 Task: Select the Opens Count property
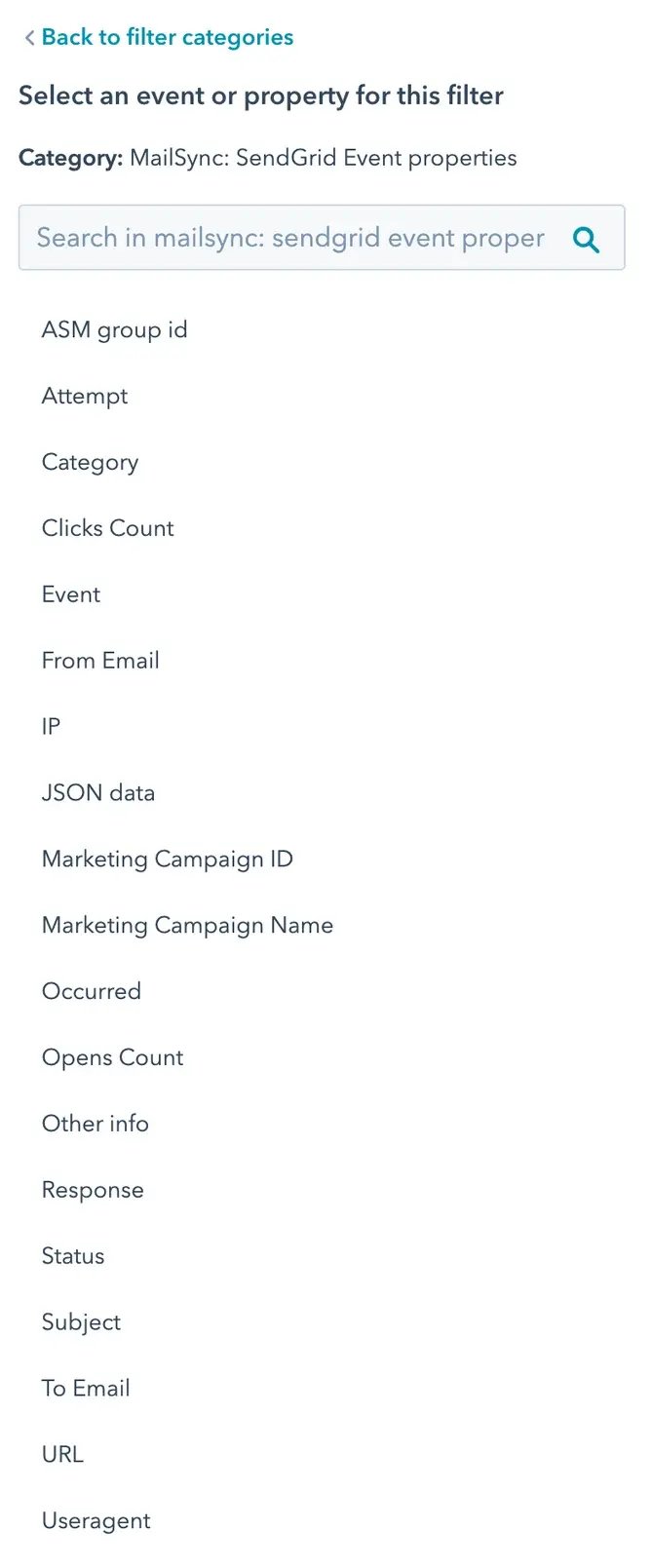tap(112, 1057)
